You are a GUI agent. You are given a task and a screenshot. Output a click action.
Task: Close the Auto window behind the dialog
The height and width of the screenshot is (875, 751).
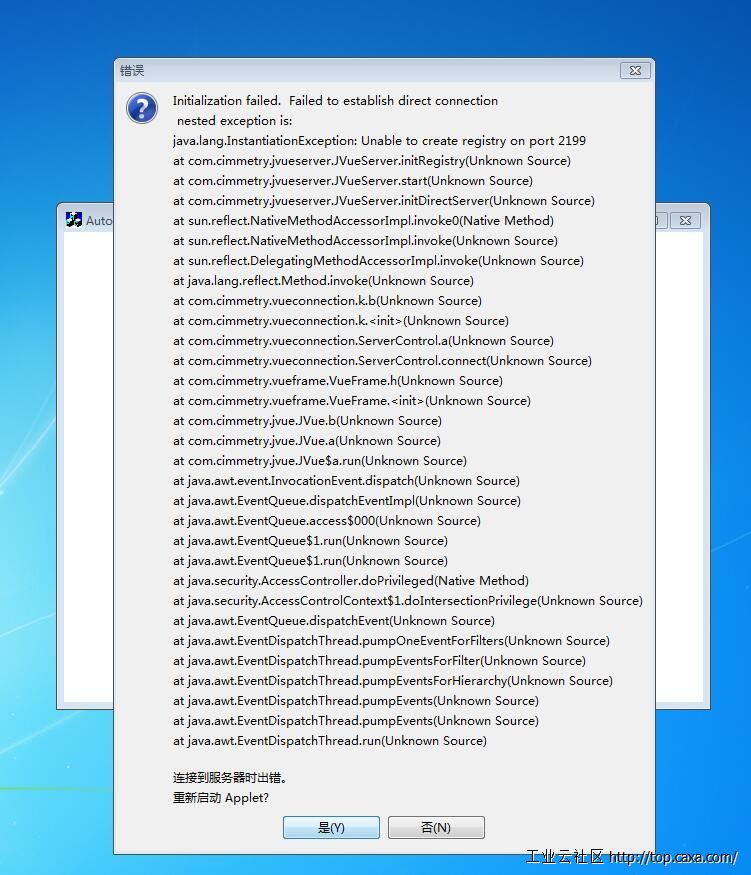coord(685,220)
